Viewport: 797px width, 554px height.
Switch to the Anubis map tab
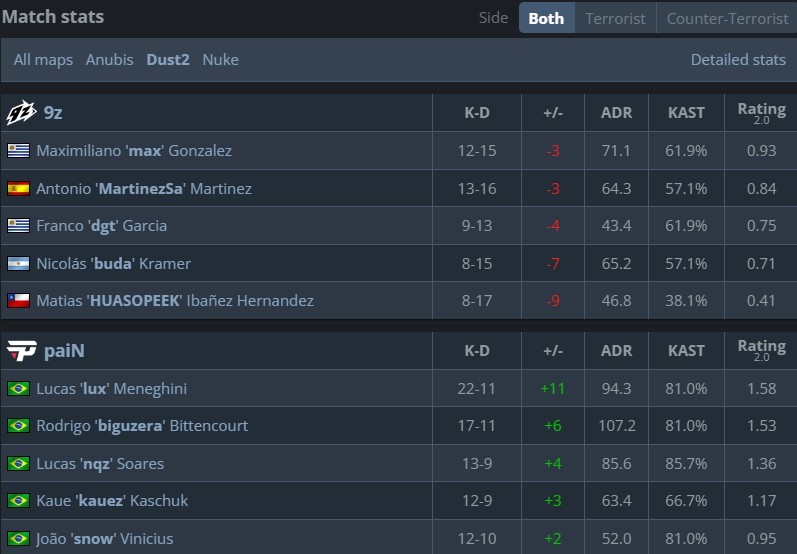109,60
